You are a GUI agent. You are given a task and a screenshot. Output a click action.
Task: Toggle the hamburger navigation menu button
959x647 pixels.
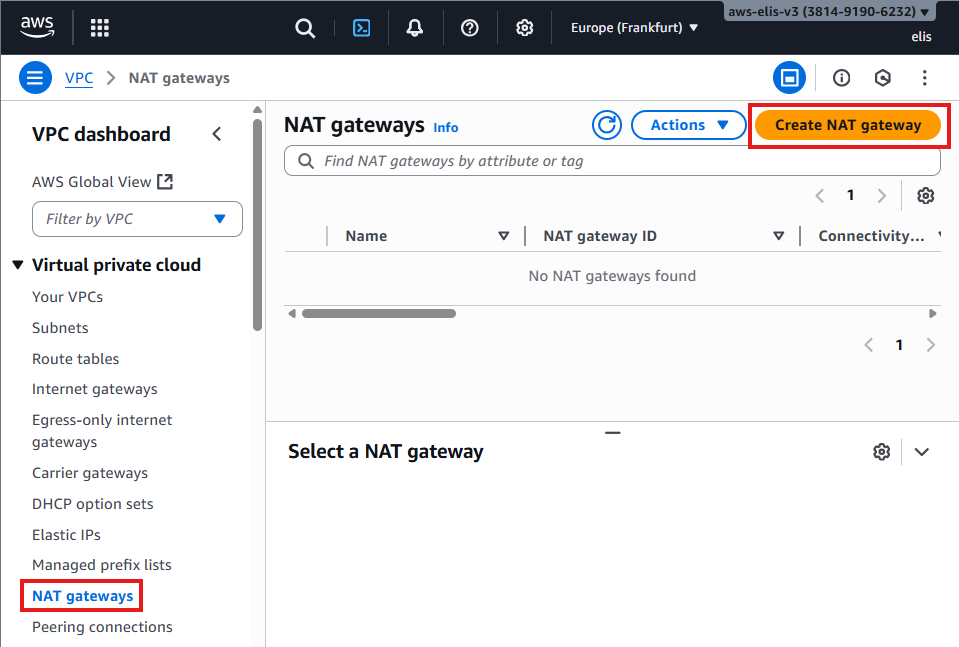pos(35,78)
